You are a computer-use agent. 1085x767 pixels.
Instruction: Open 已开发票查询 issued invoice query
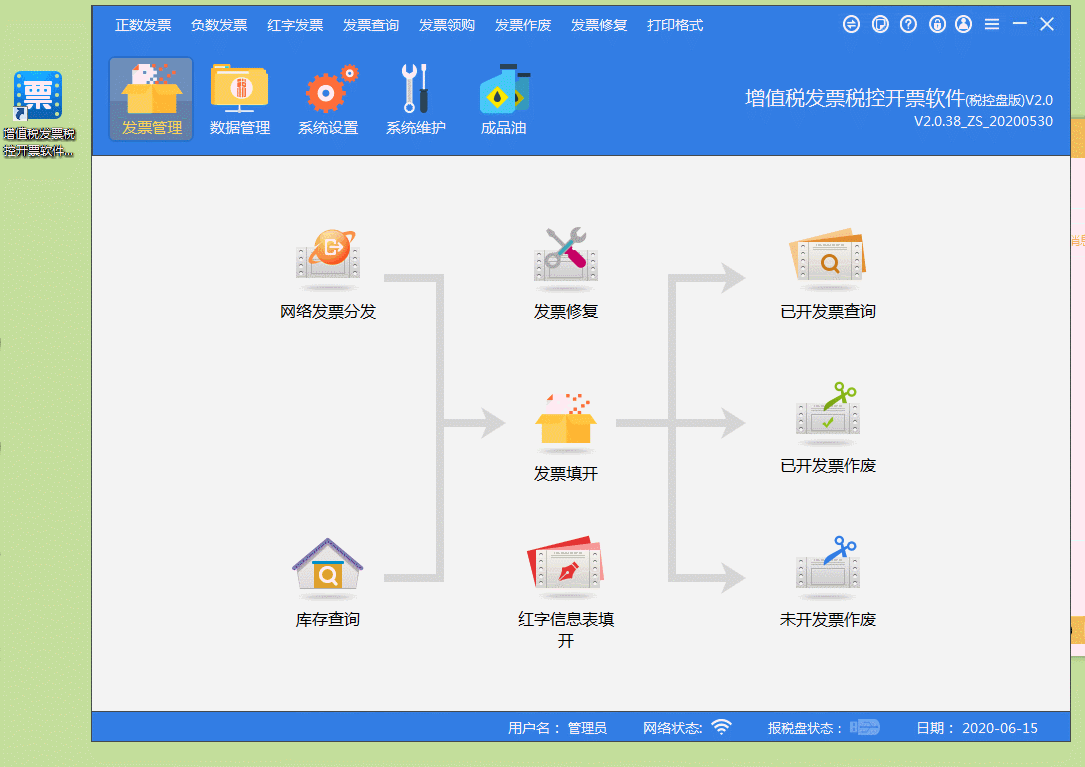828,257
